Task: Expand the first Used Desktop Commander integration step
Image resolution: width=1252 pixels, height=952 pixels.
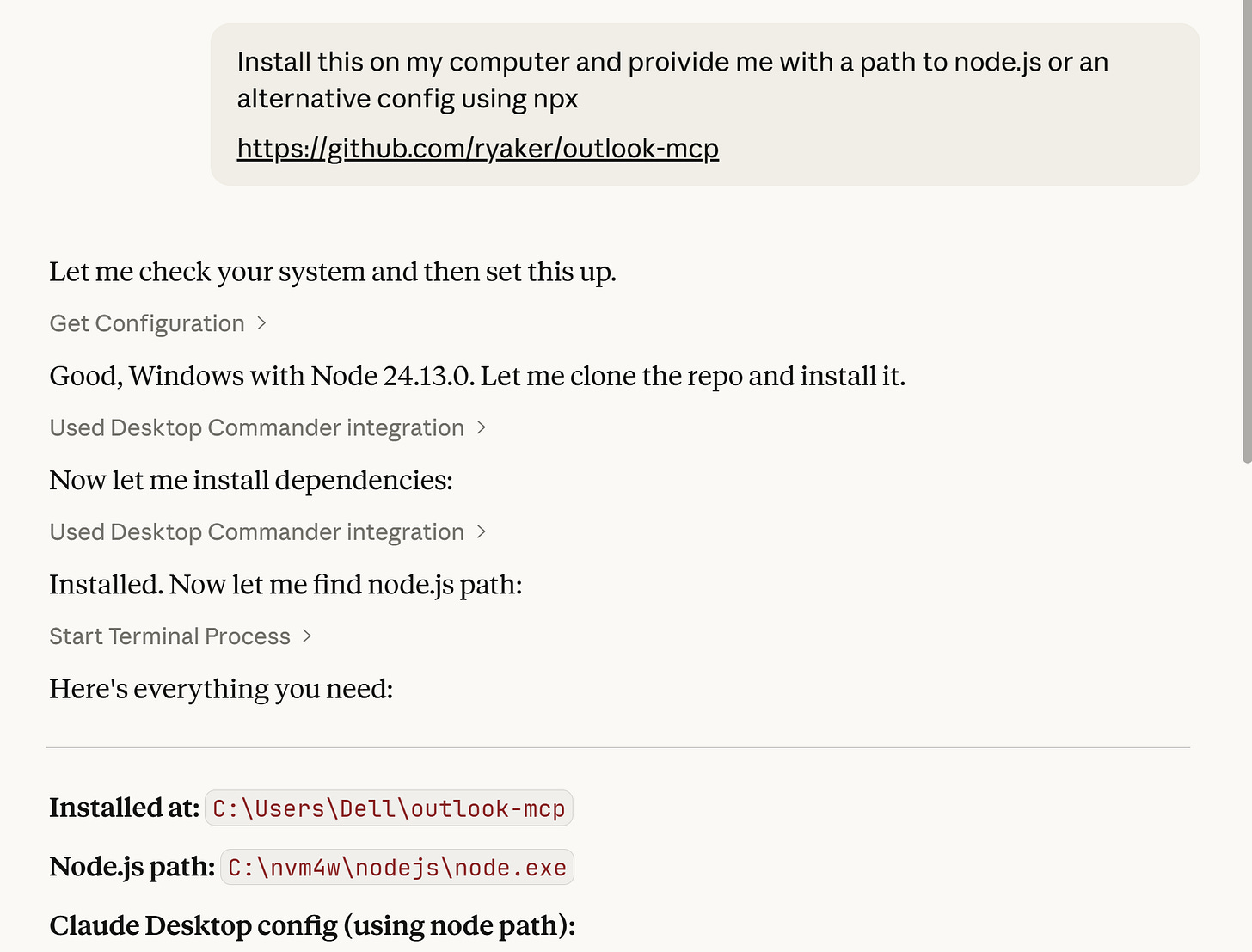Action: pyautogui.click(x=256, y=427)
